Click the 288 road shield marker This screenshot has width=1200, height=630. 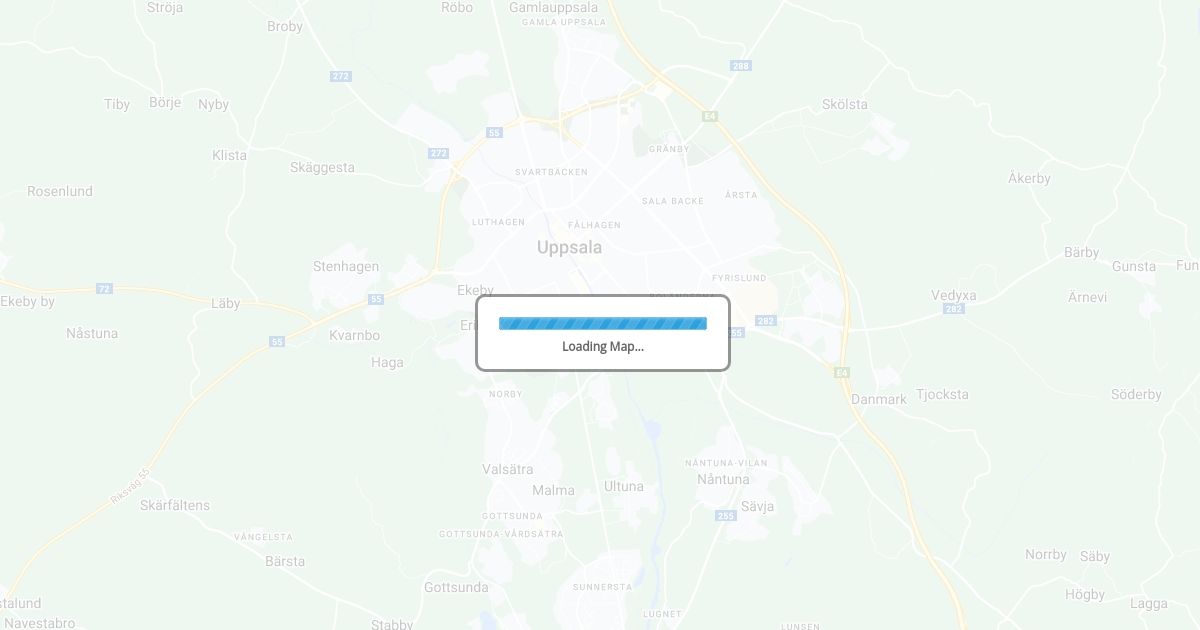pyautogui.click(x=740, y=66)
